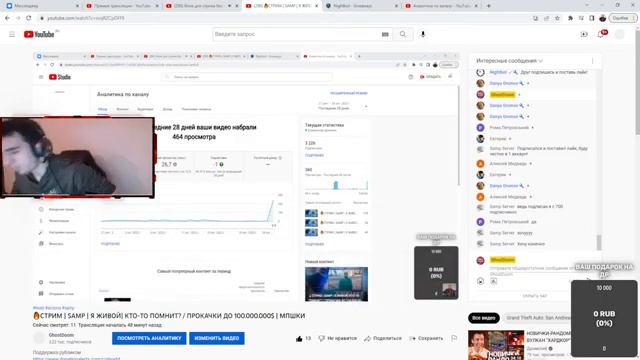Open the emoji picker in chat input
Viewport: 640px width, 360px height.
(x=480, y=281)
